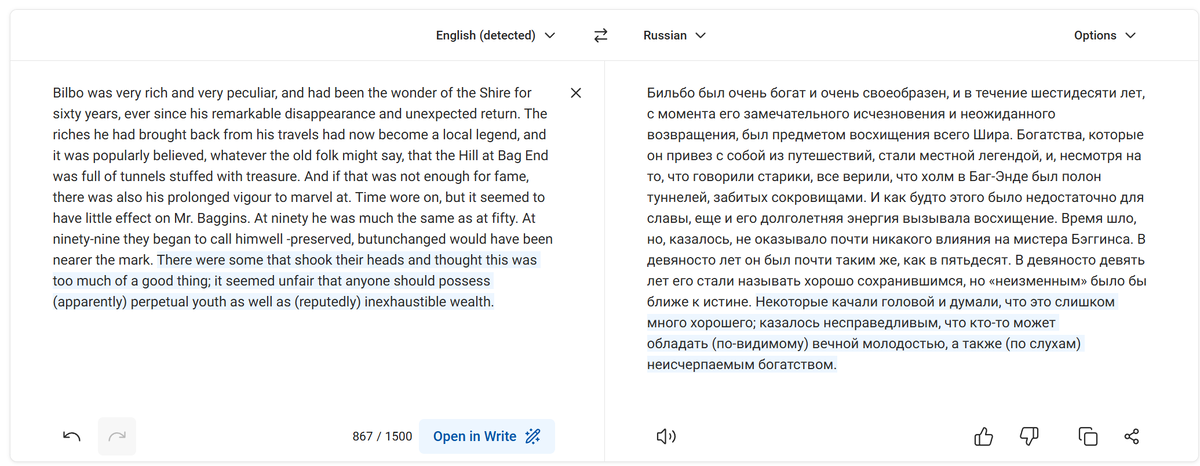Copy the translated text to clipboard
Viewport: 1200px width, 466px height.
tap(1087, 436)
